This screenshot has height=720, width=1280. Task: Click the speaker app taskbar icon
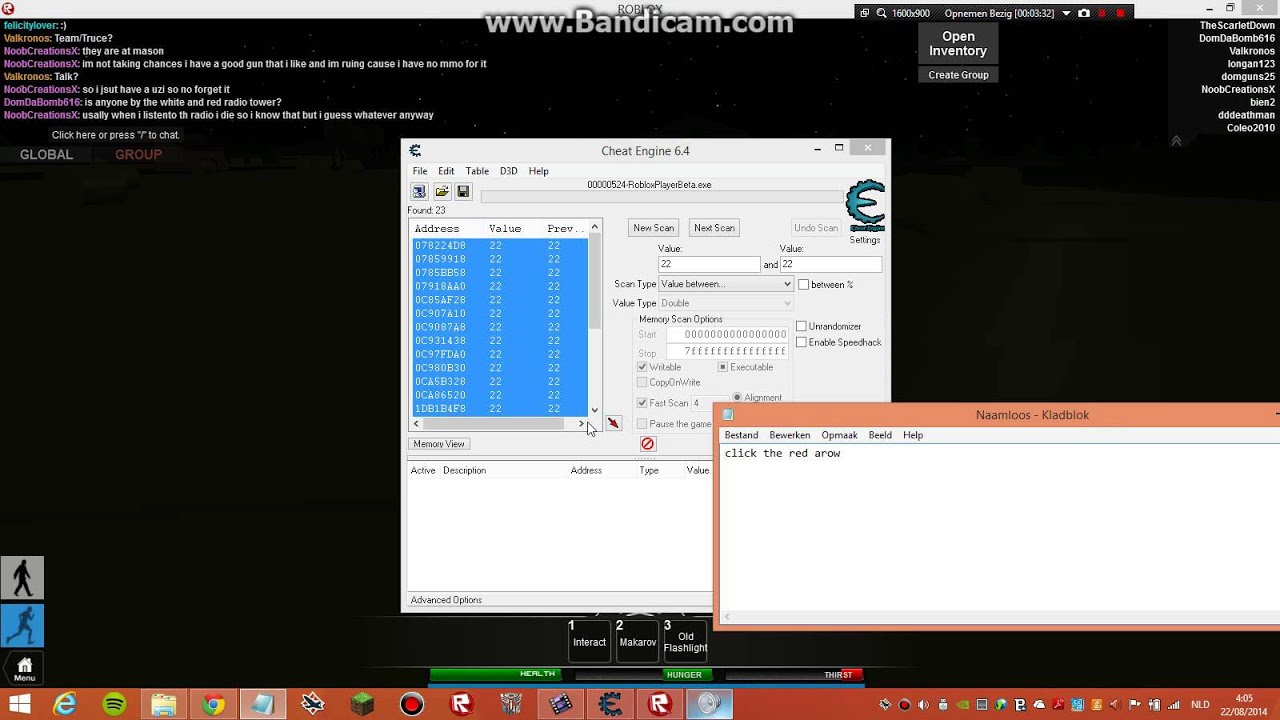click(x=709, y=704)
